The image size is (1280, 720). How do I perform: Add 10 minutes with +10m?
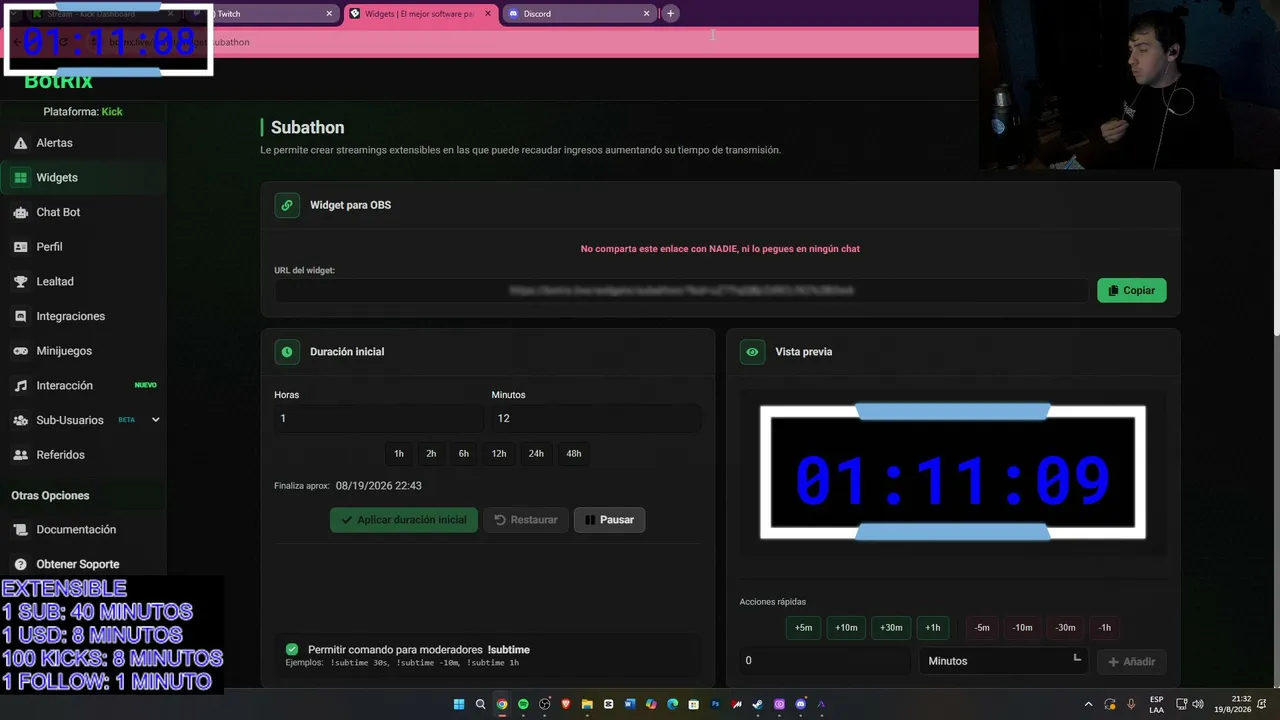point(846,628)
